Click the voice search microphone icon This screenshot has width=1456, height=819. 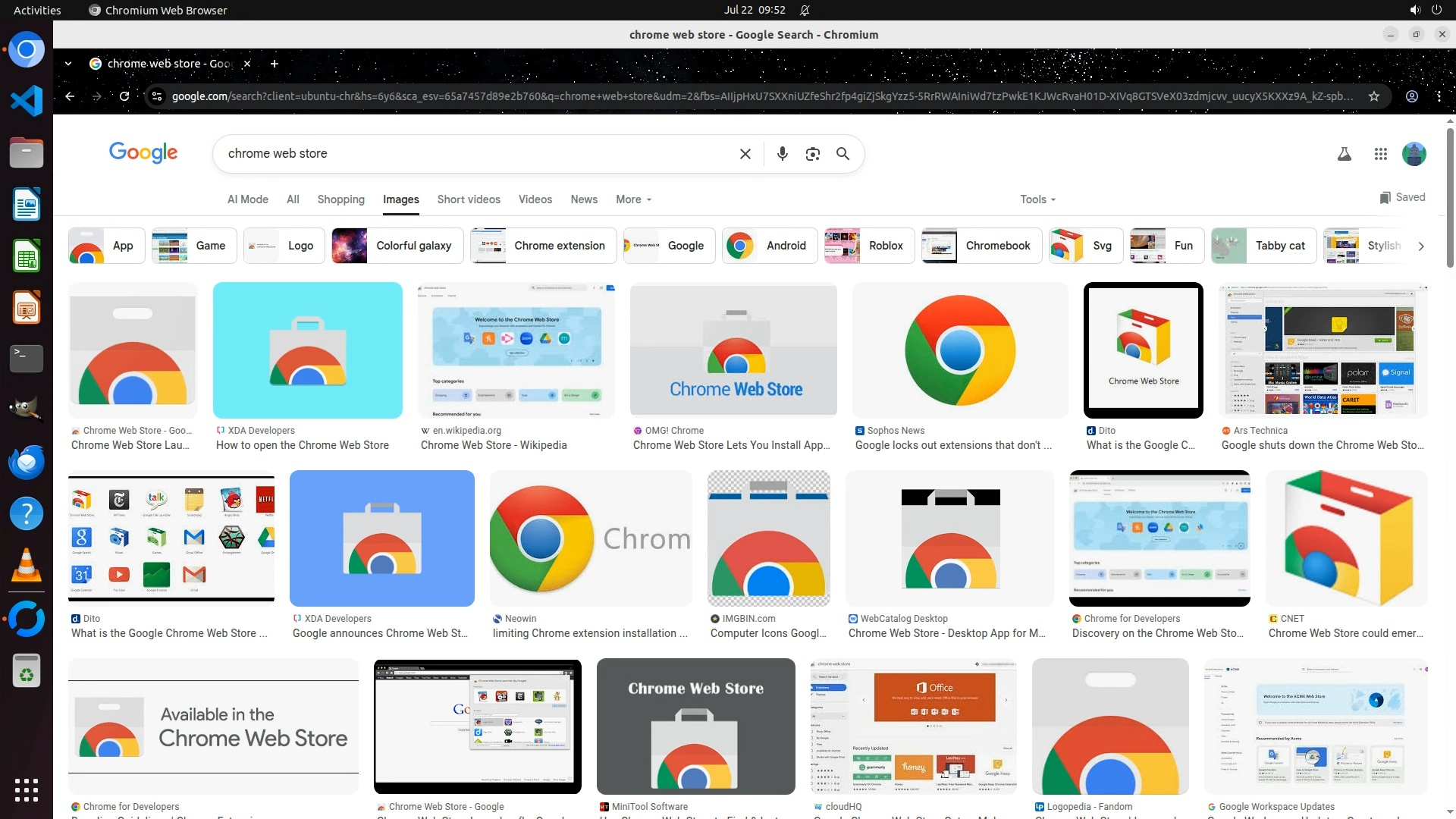point(782,154)
